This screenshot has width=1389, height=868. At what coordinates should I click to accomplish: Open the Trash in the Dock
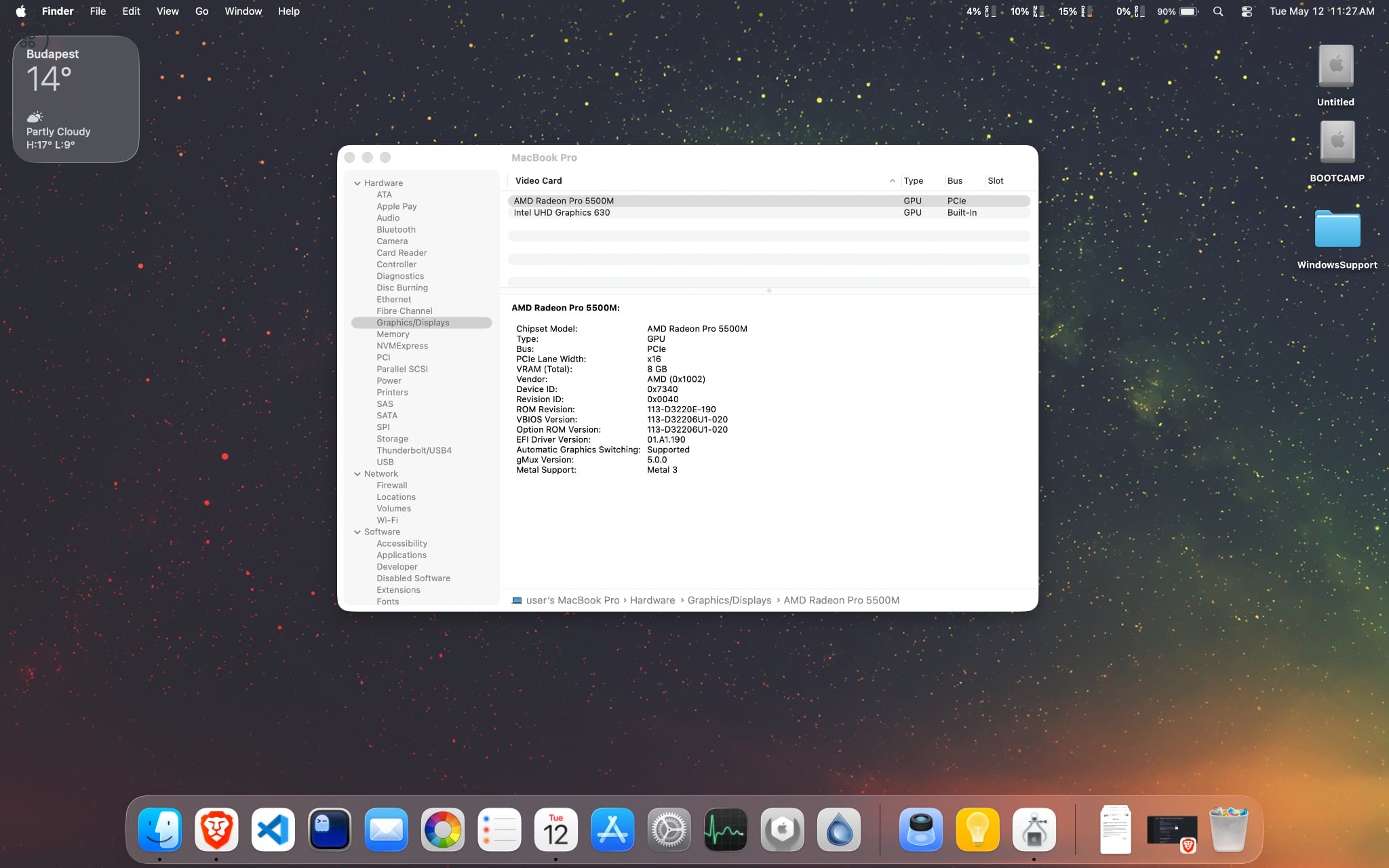(x=1229, y=829)
